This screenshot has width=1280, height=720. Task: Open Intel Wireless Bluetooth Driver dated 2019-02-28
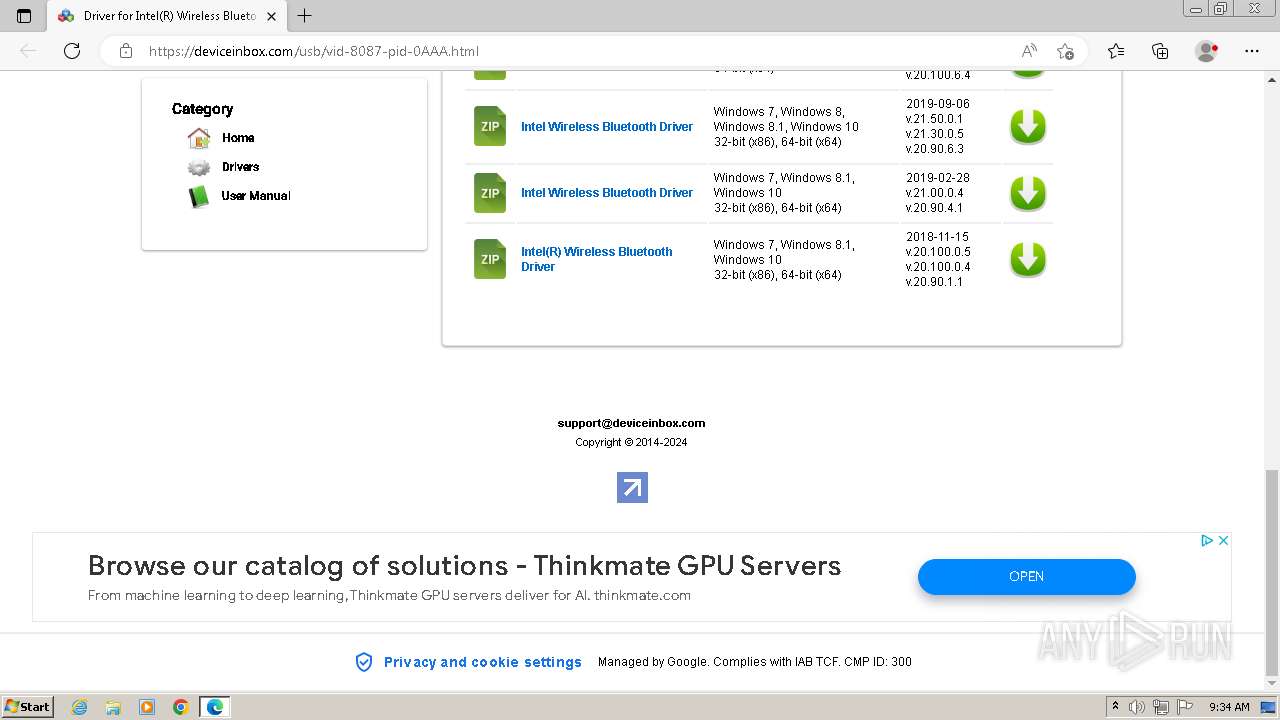pos(607,193)
